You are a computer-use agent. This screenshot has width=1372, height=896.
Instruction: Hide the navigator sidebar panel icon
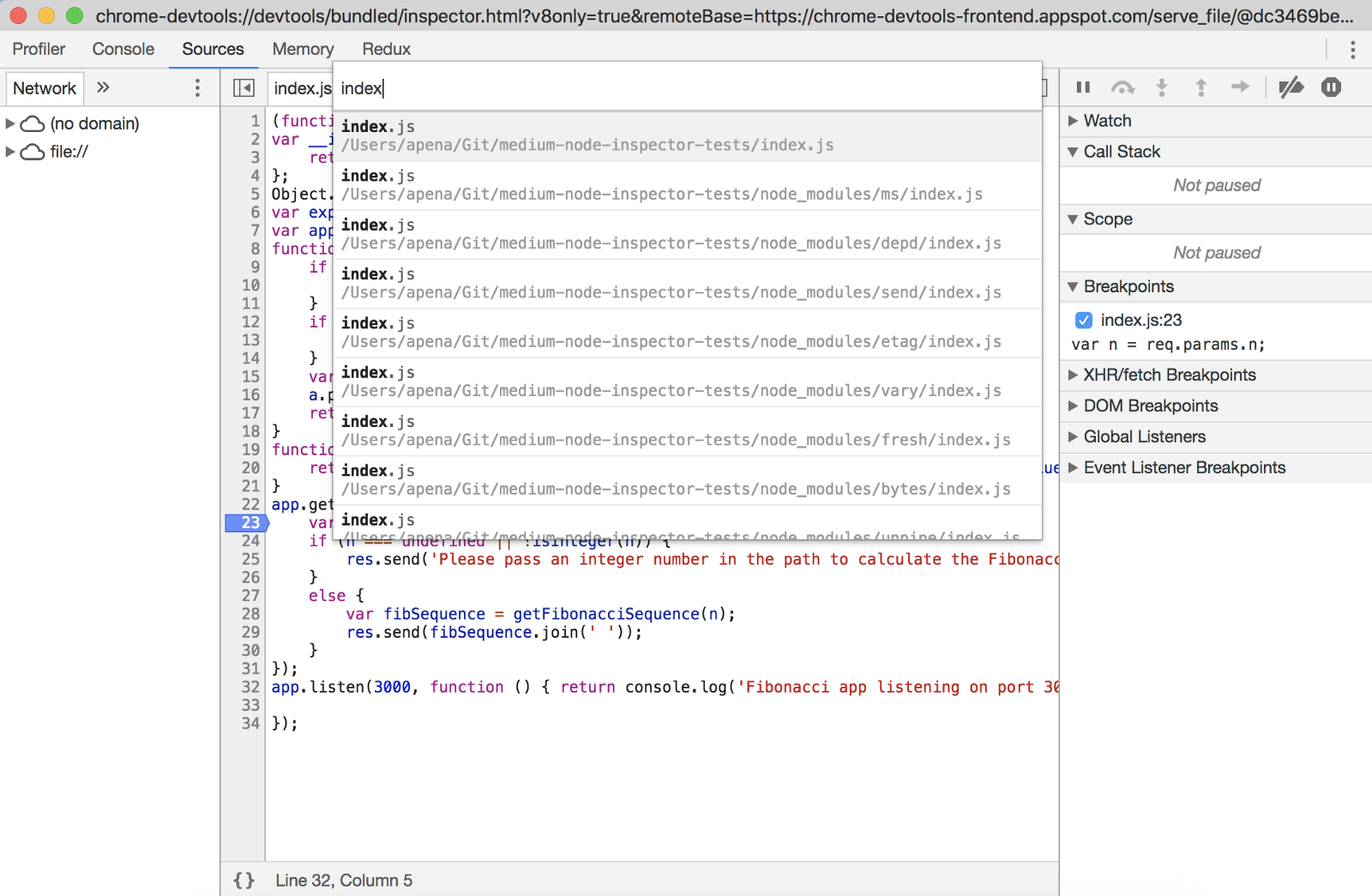point(244,87)
